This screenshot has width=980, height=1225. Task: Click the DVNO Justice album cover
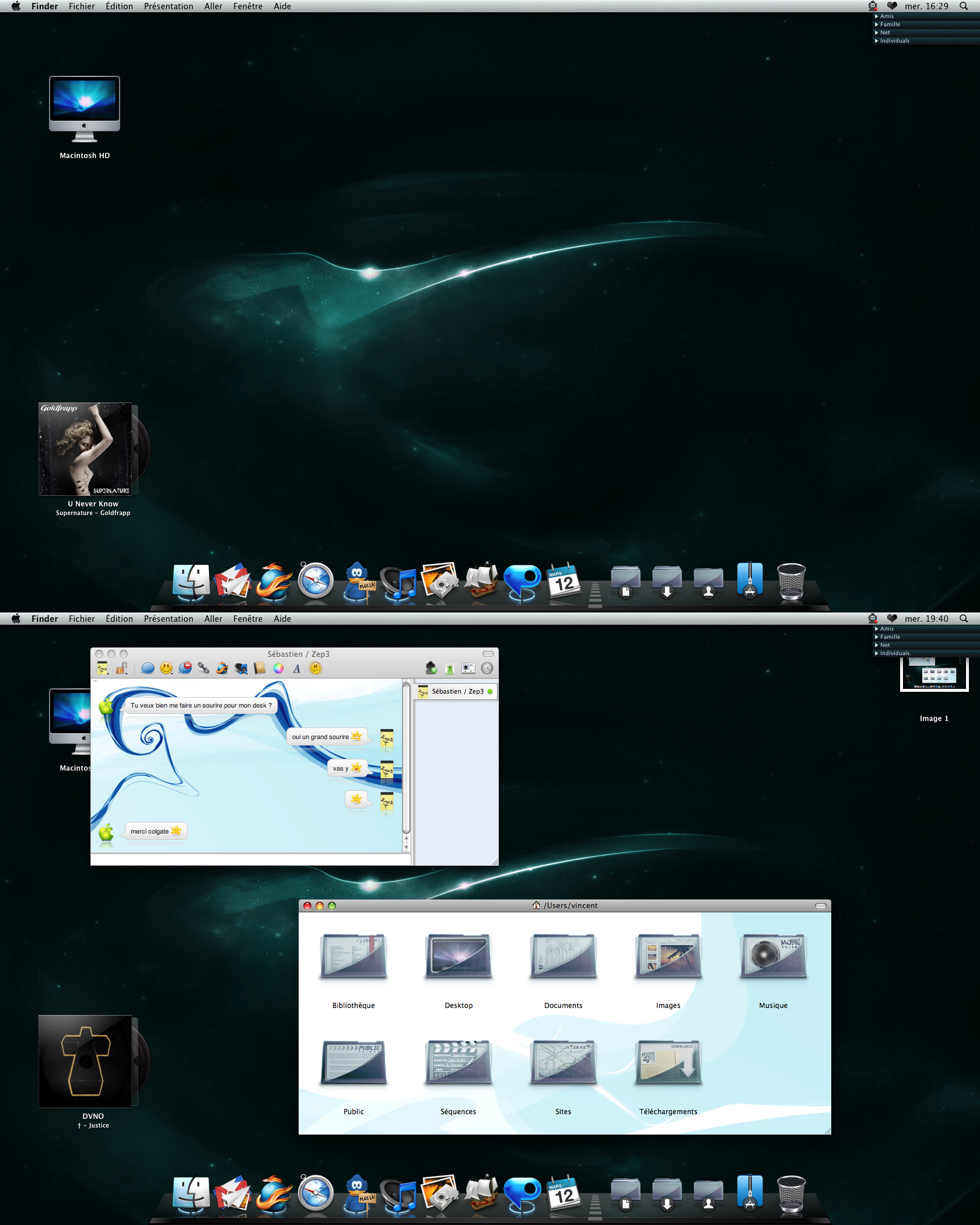pyautogui.click(x=85, y=1062)
